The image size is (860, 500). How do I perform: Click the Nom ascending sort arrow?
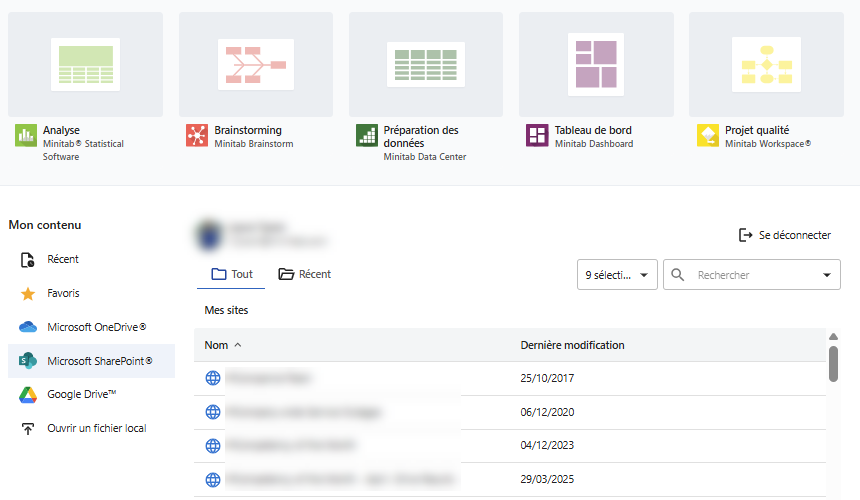click(237, 345)
